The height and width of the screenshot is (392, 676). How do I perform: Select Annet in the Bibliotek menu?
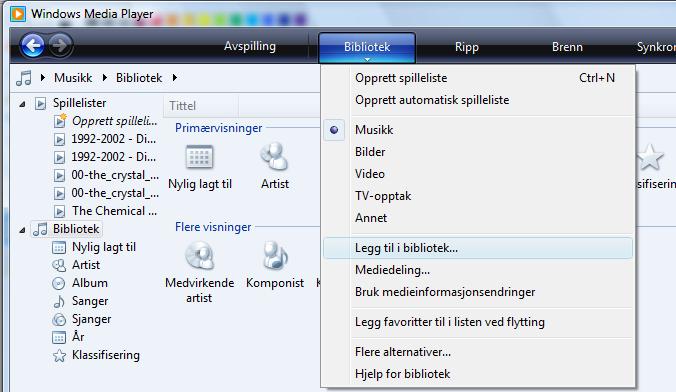[x=478, y=218]
